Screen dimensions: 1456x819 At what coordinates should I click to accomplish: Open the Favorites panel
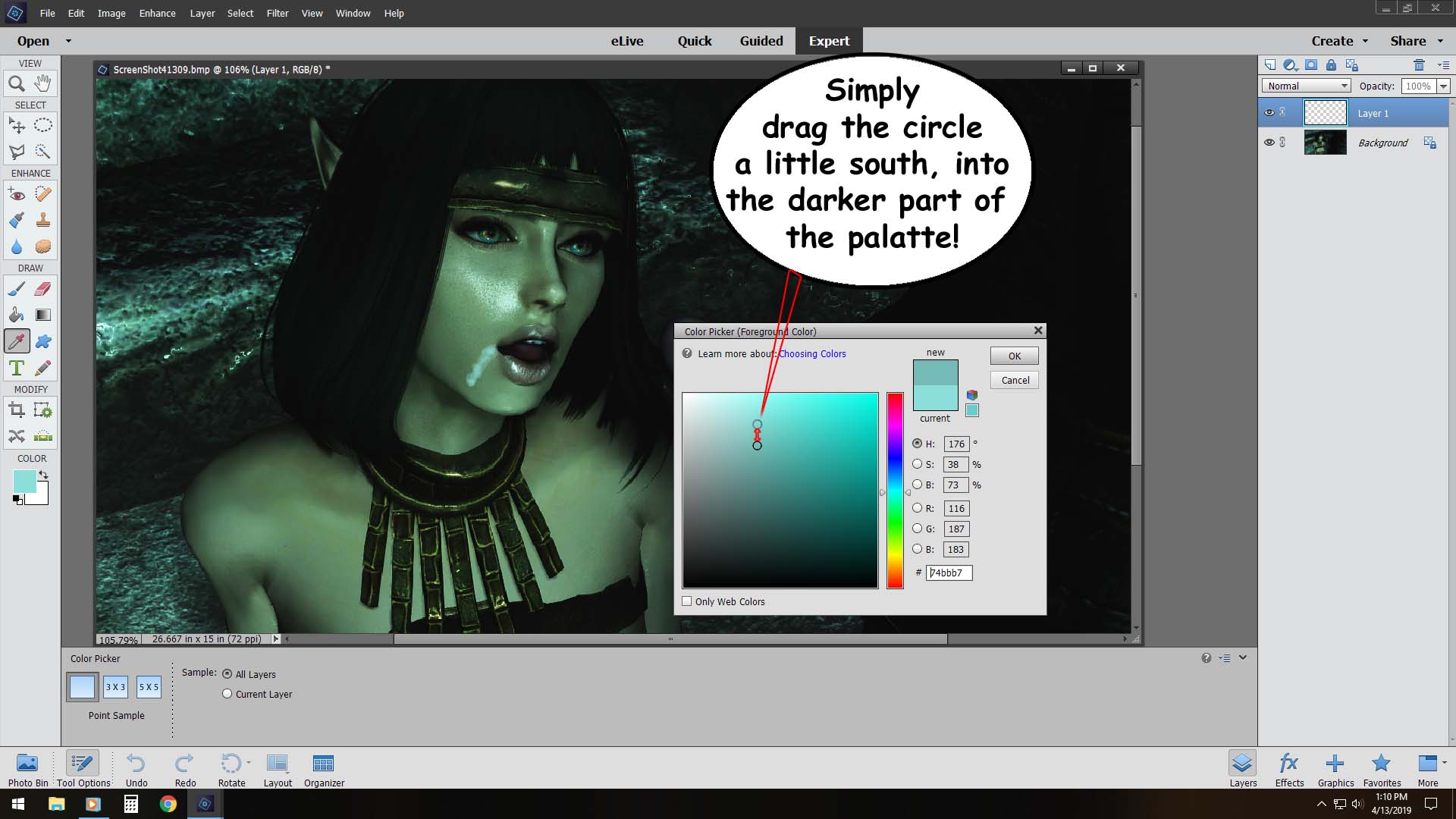click(1382, 770)
